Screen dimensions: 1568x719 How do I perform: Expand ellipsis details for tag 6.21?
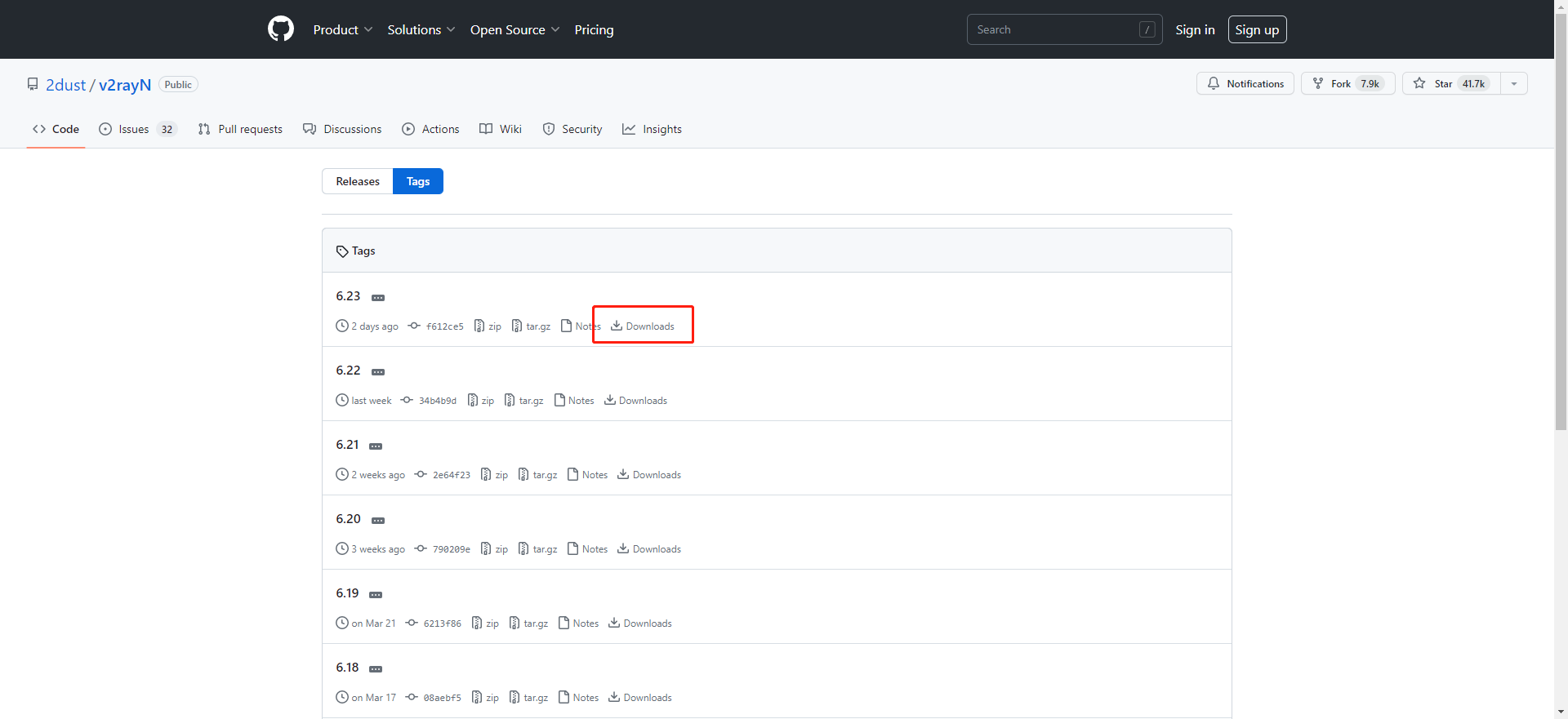pos(376,446)
